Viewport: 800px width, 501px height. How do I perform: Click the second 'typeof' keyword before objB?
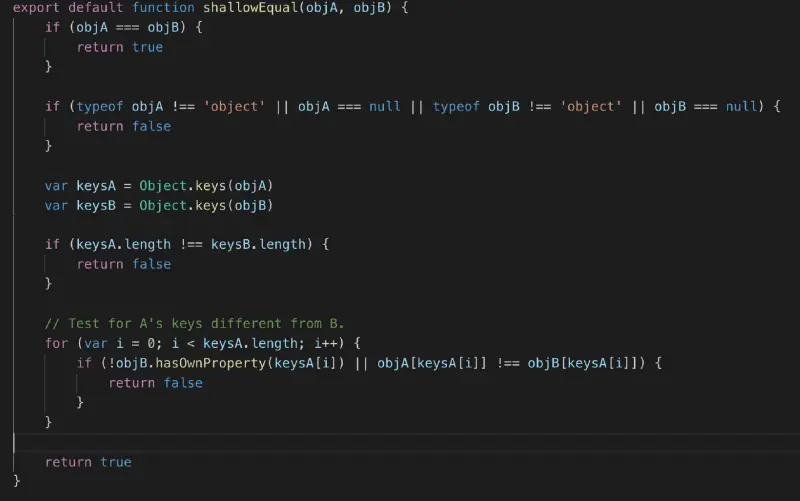point(456,106)
